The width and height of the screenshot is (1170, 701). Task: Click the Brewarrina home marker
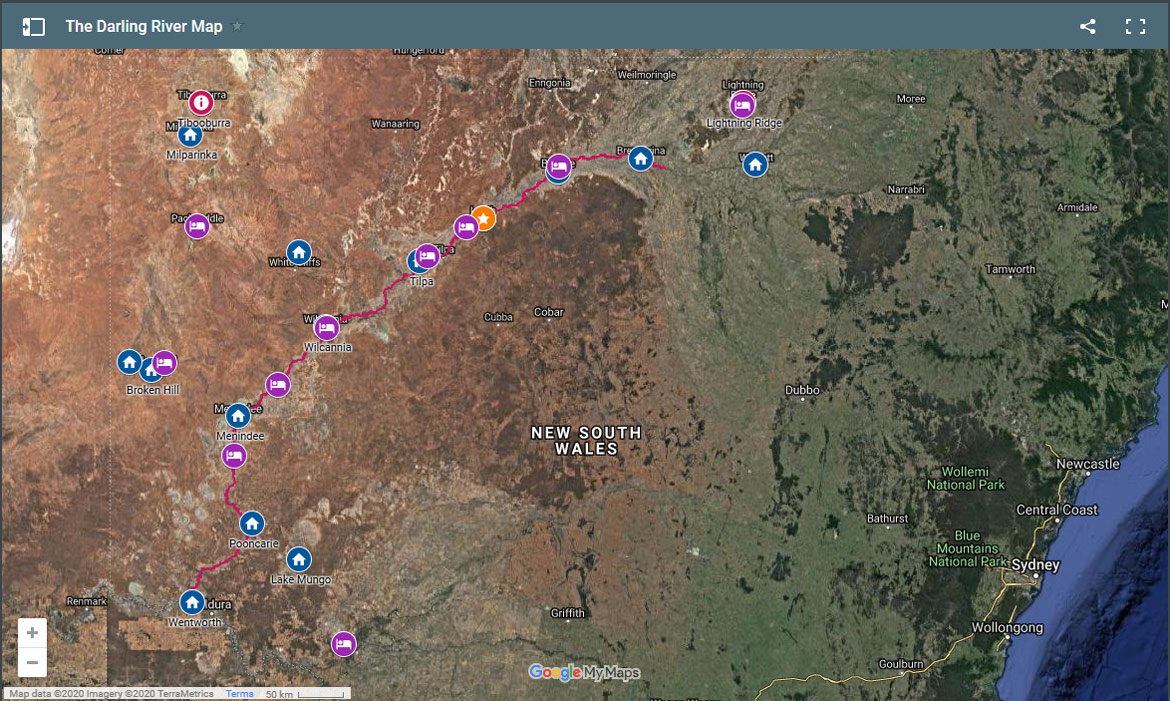tap(640, 158)
